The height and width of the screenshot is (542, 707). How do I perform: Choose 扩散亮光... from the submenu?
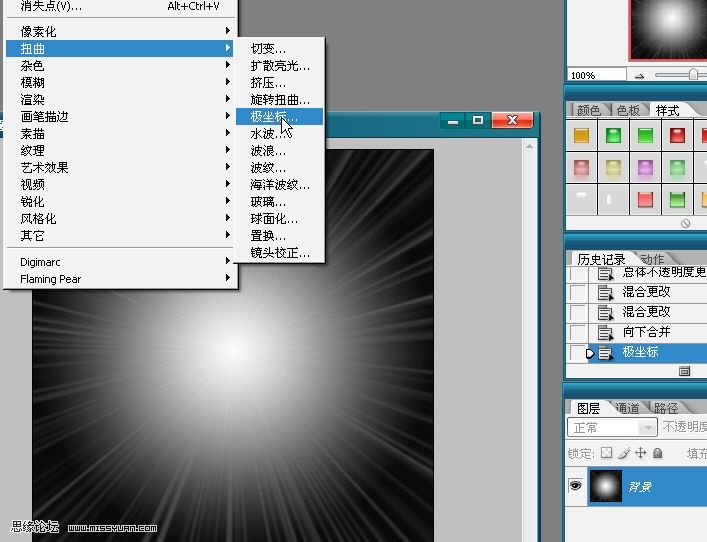click(x=280, y=65)
